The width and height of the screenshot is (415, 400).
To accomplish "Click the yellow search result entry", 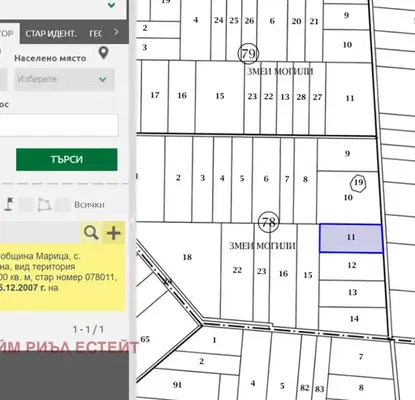I will point(62,277).
